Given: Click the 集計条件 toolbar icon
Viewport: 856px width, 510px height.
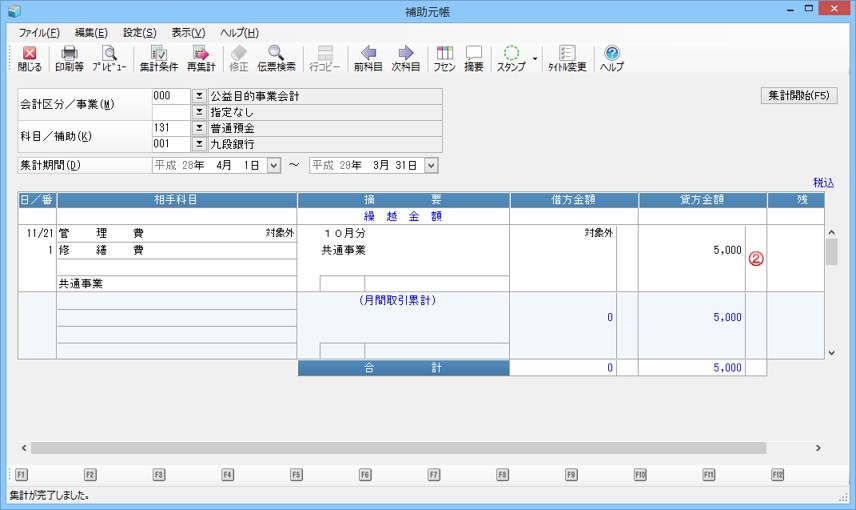Looking at the screenshot, I should coord(158,58).
